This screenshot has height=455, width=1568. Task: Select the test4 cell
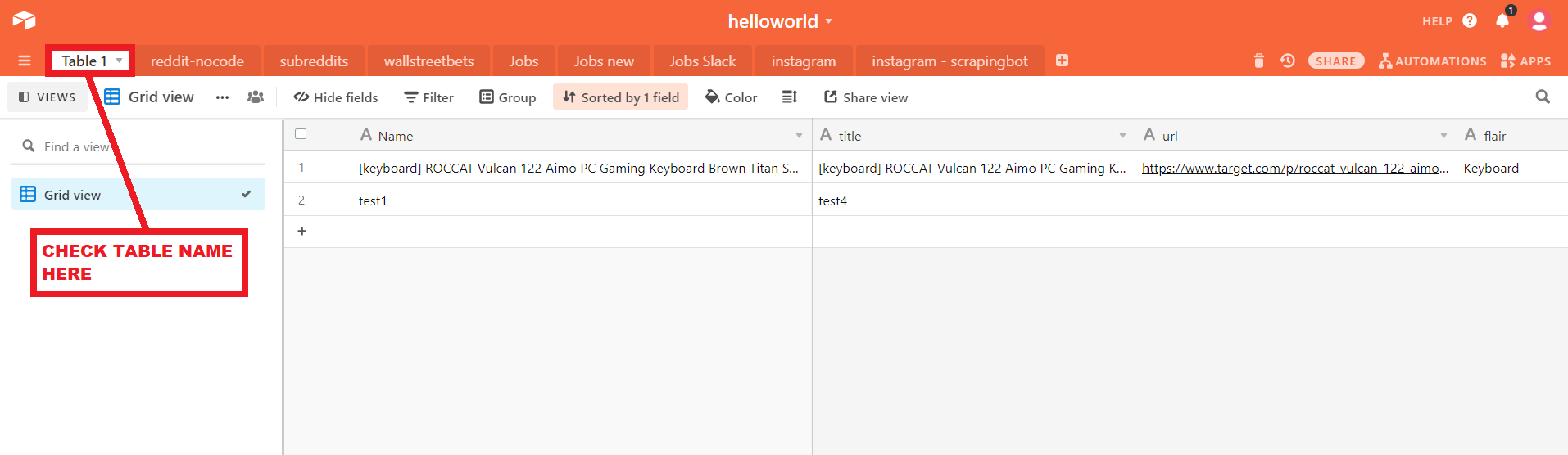973,200
